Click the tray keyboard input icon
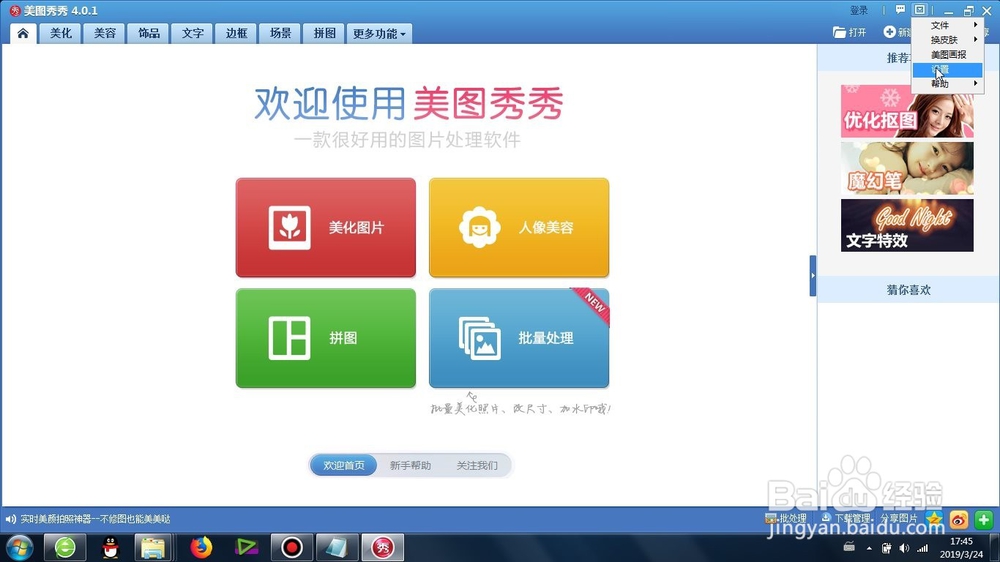The image size is (1000, 562). tap(849, 547)
